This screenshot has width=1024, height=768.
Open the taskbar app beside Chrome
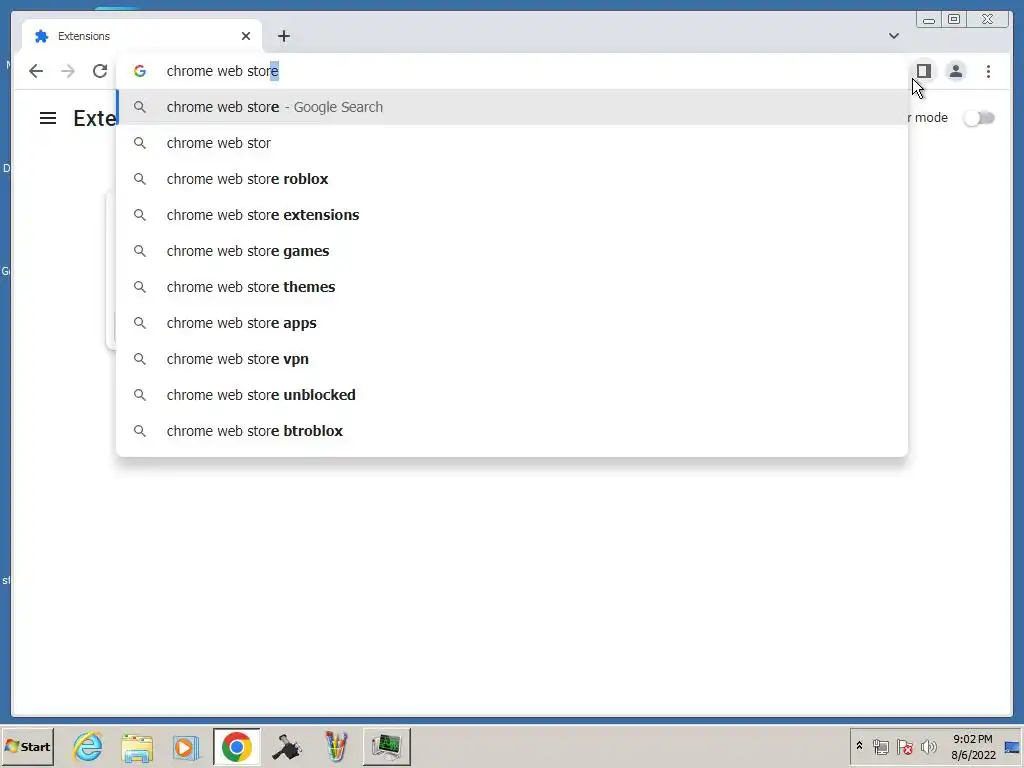286,746
